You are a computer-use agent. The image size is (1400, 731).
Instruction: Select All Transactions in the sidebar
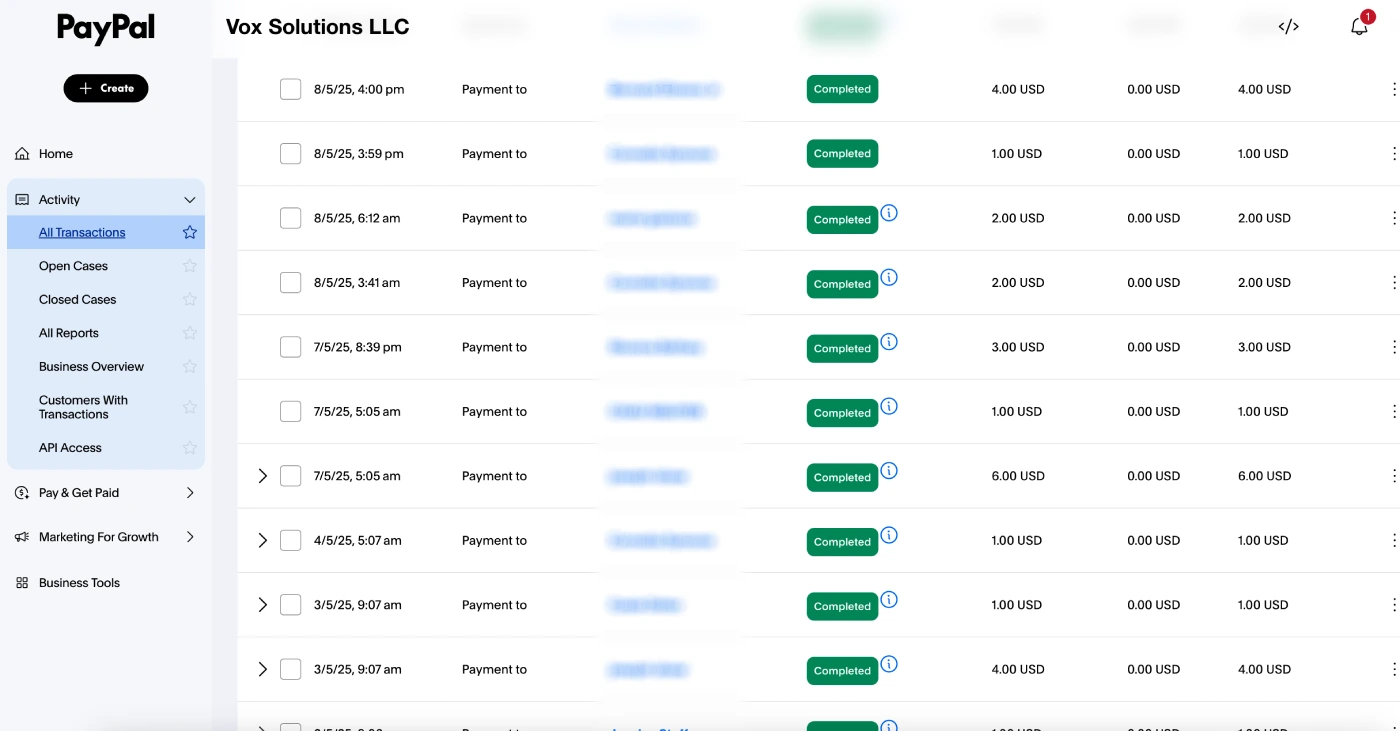pos(81,231)
